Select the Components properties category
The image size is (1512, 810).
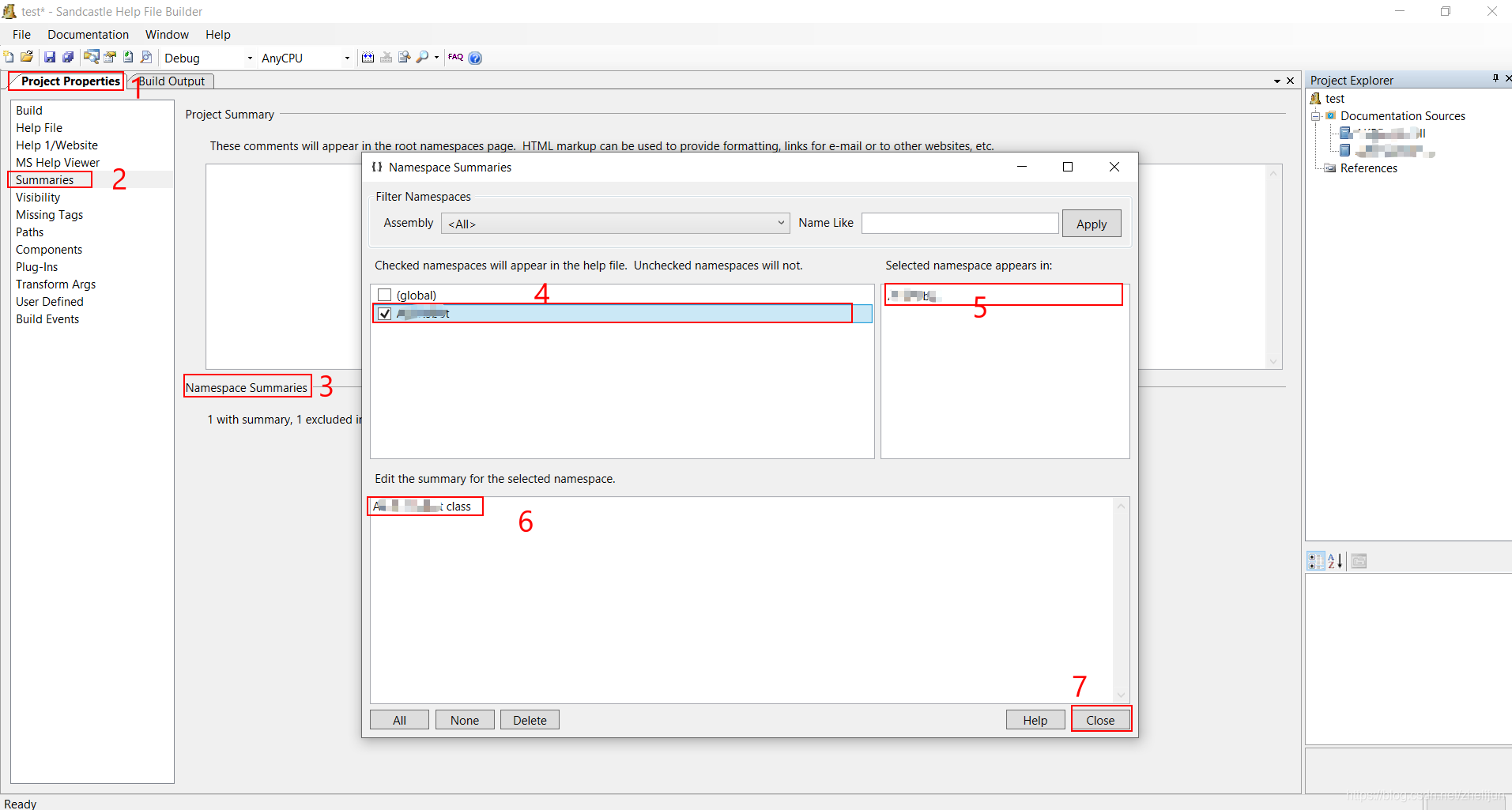point(49,249)
